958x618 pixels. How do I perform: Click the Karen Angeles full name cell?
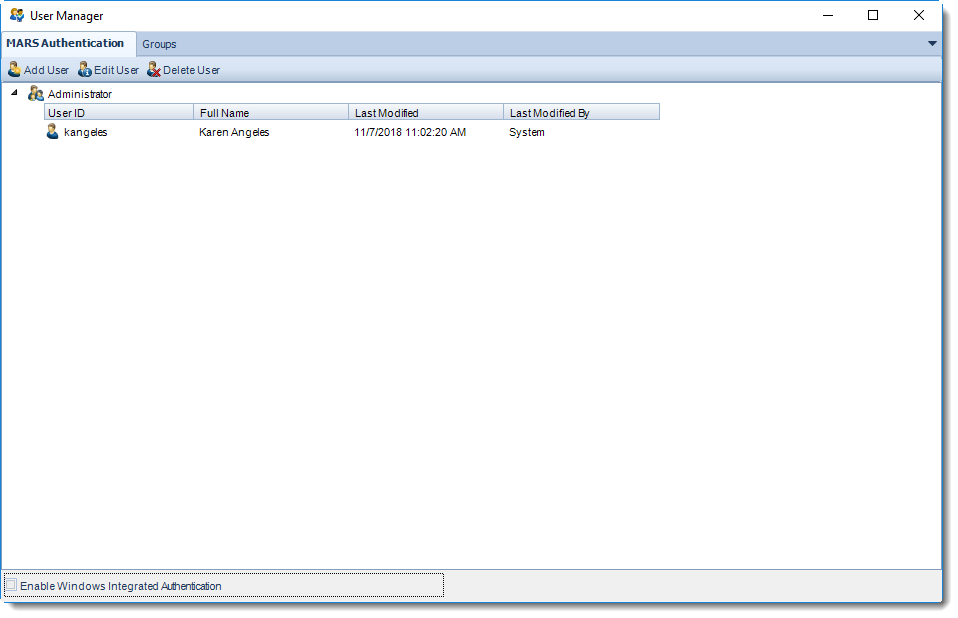(234, 132)
